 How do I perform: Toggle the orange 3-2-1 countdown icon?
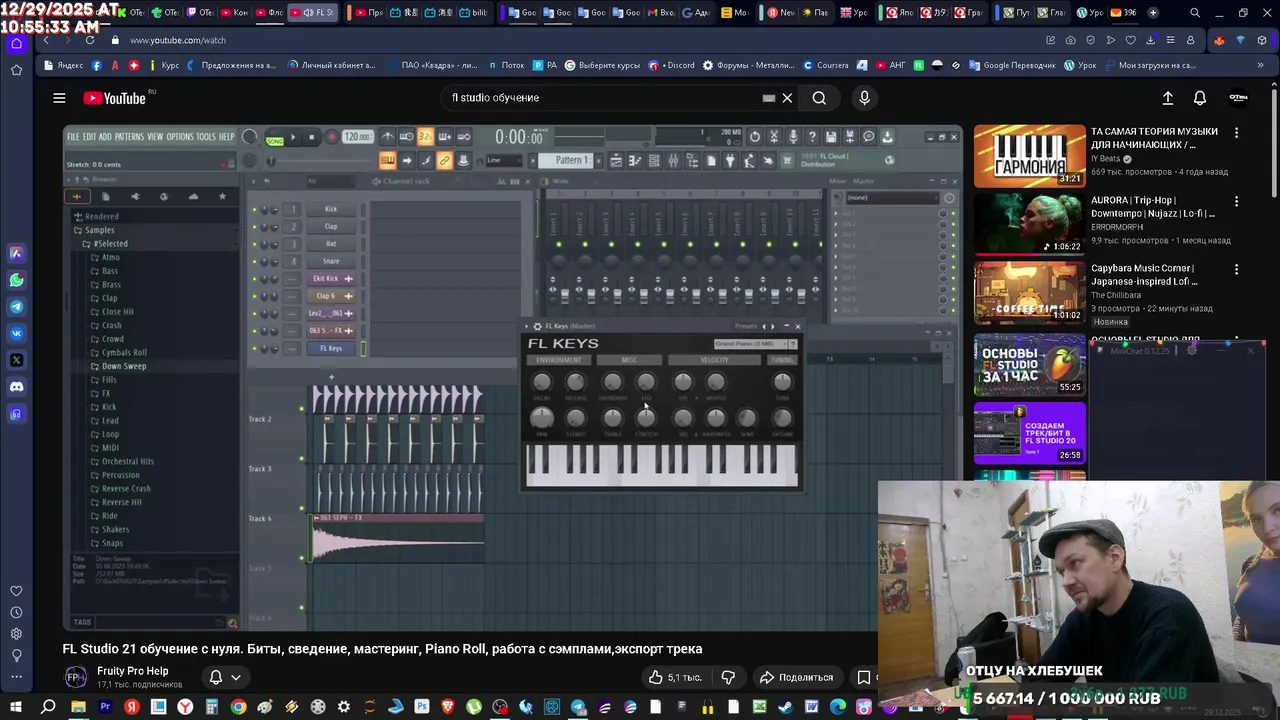[x=425, y=137]
